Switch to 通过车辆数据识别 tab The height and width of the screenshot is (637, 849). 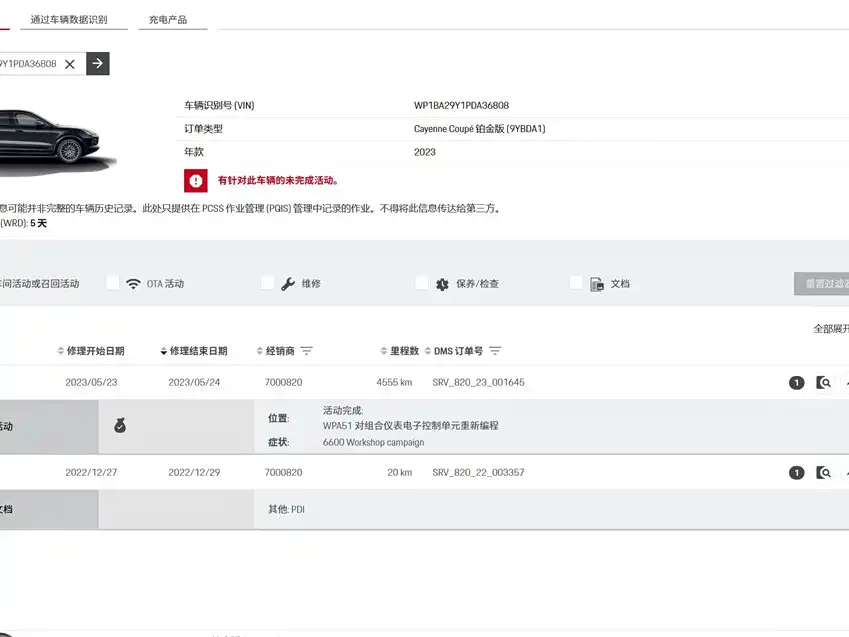click(x=69, y=20)
